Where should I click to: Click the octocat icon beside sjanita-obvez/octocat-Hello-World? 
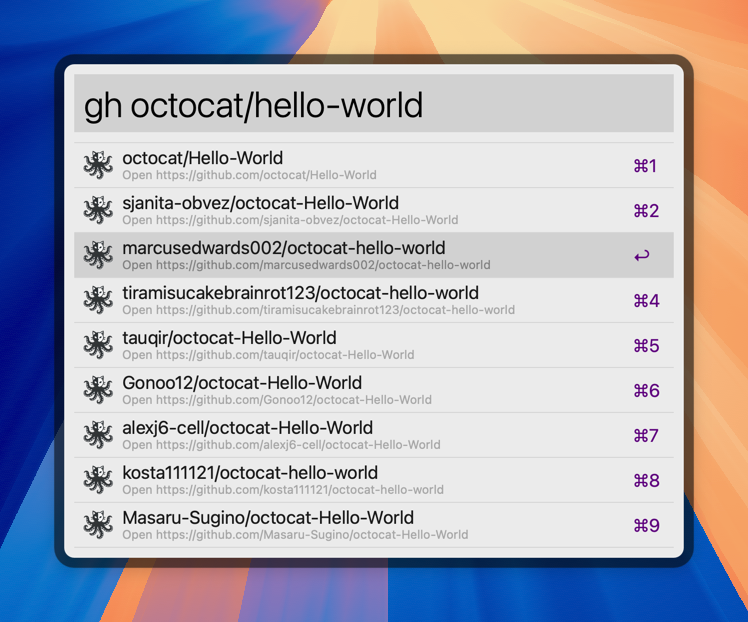point(98,210)
